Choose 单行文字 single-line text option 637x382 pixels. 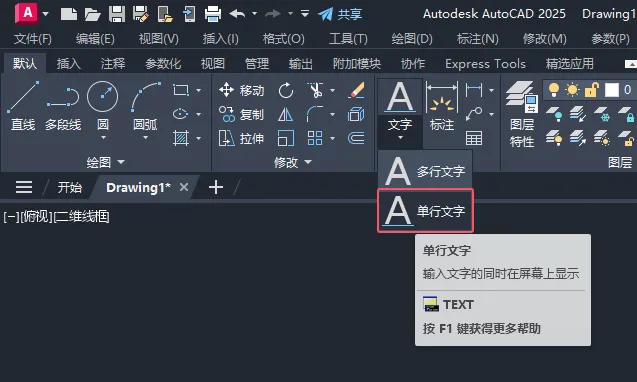425,211
